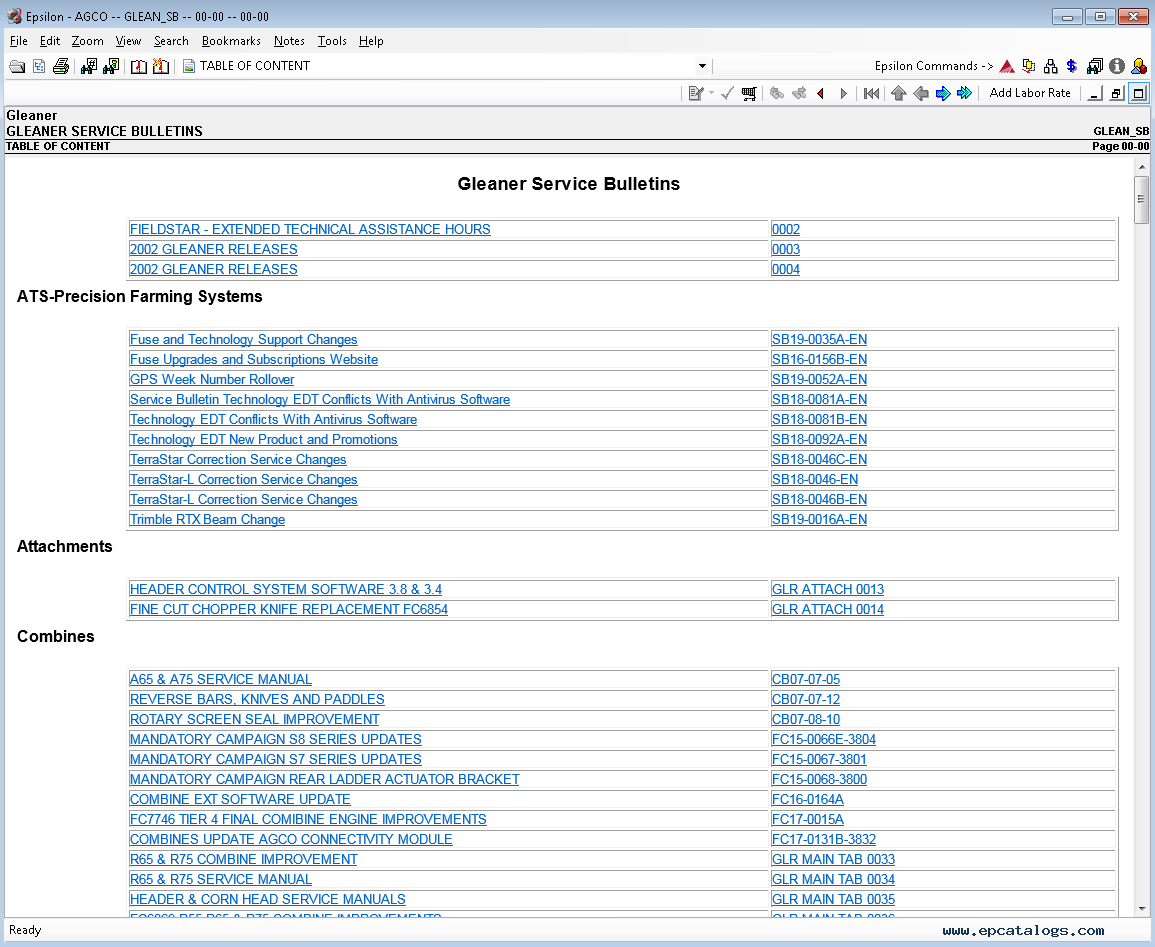Follow the FC17-0131B-3832 bulletin link

[x=824, y=839]
